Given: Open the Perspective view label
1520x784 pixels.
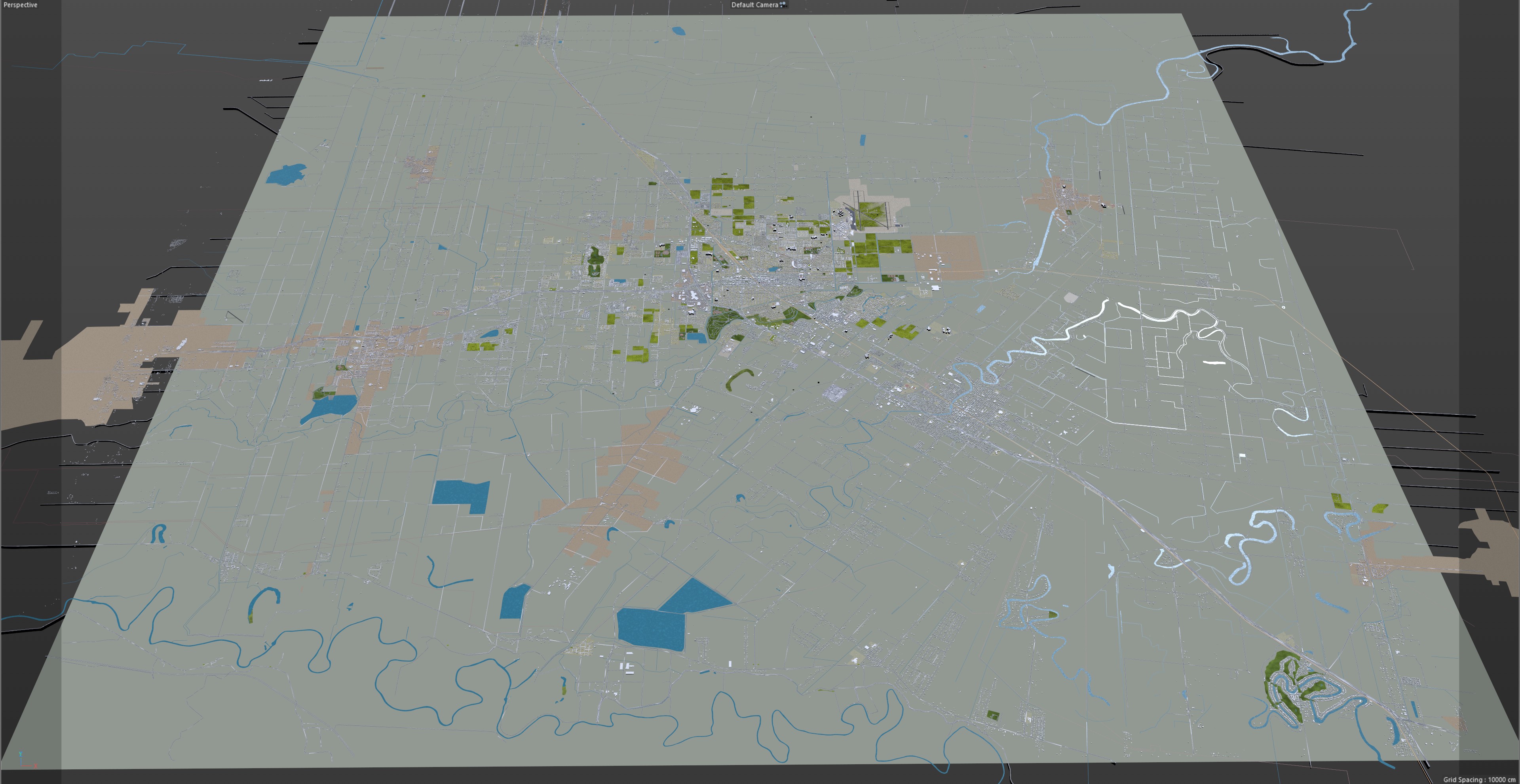Looking at the screenshot, I should click(x=20, y=5).
